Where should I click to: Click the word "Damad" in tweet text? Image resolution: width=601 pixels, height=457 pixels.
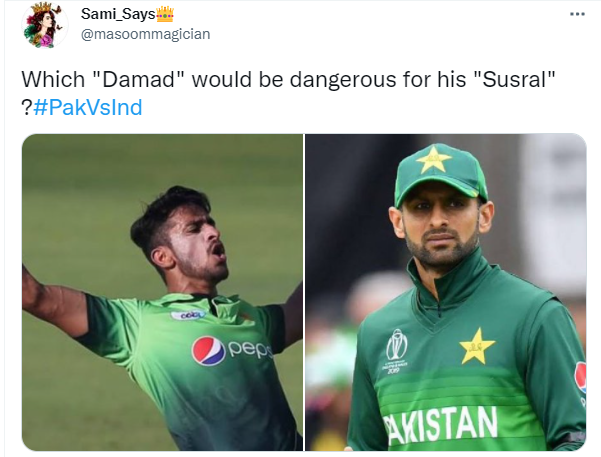tap(139, 80)
